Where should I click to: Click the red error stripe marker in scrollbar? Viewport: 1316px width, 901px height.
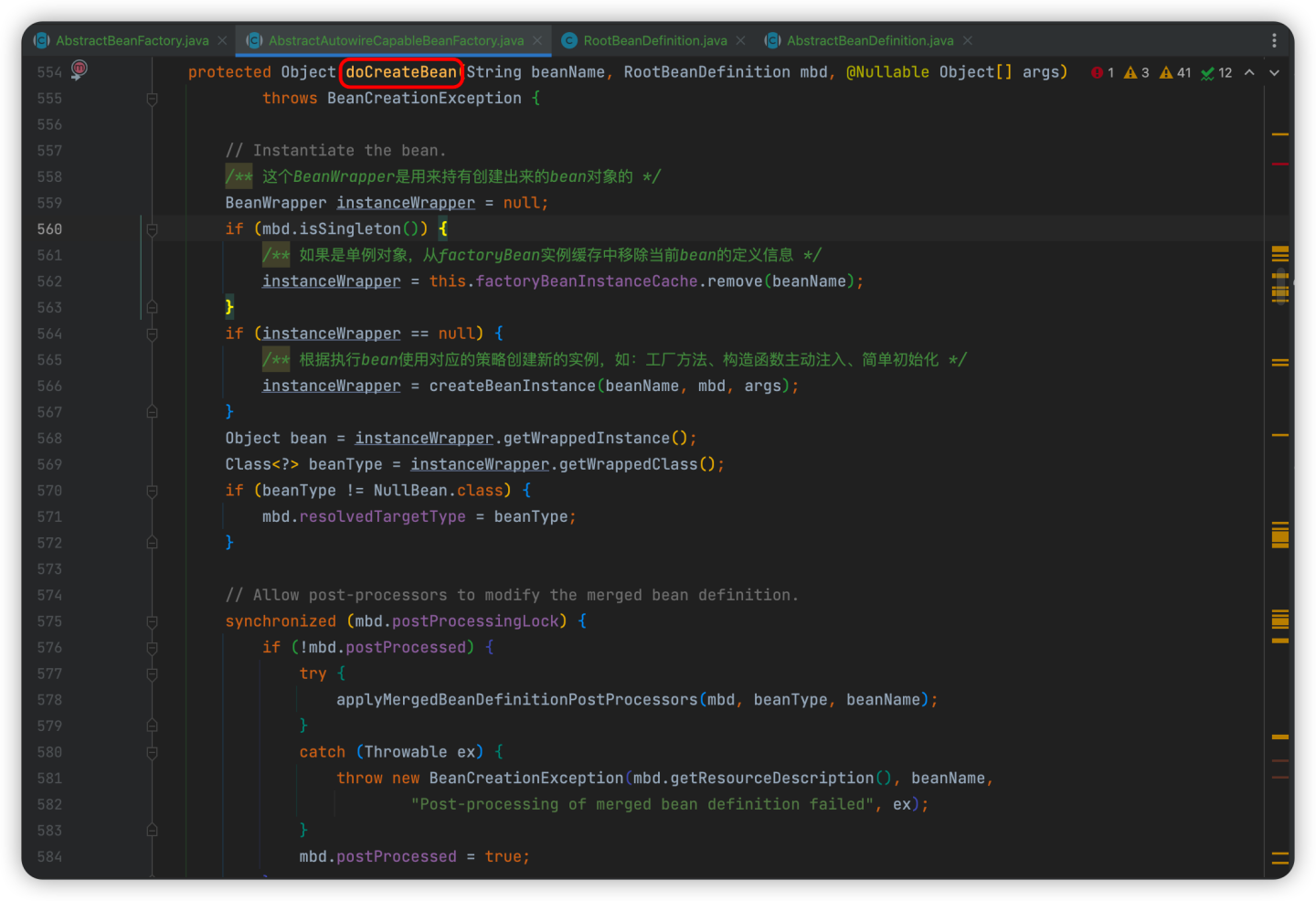click(1279, 164)
